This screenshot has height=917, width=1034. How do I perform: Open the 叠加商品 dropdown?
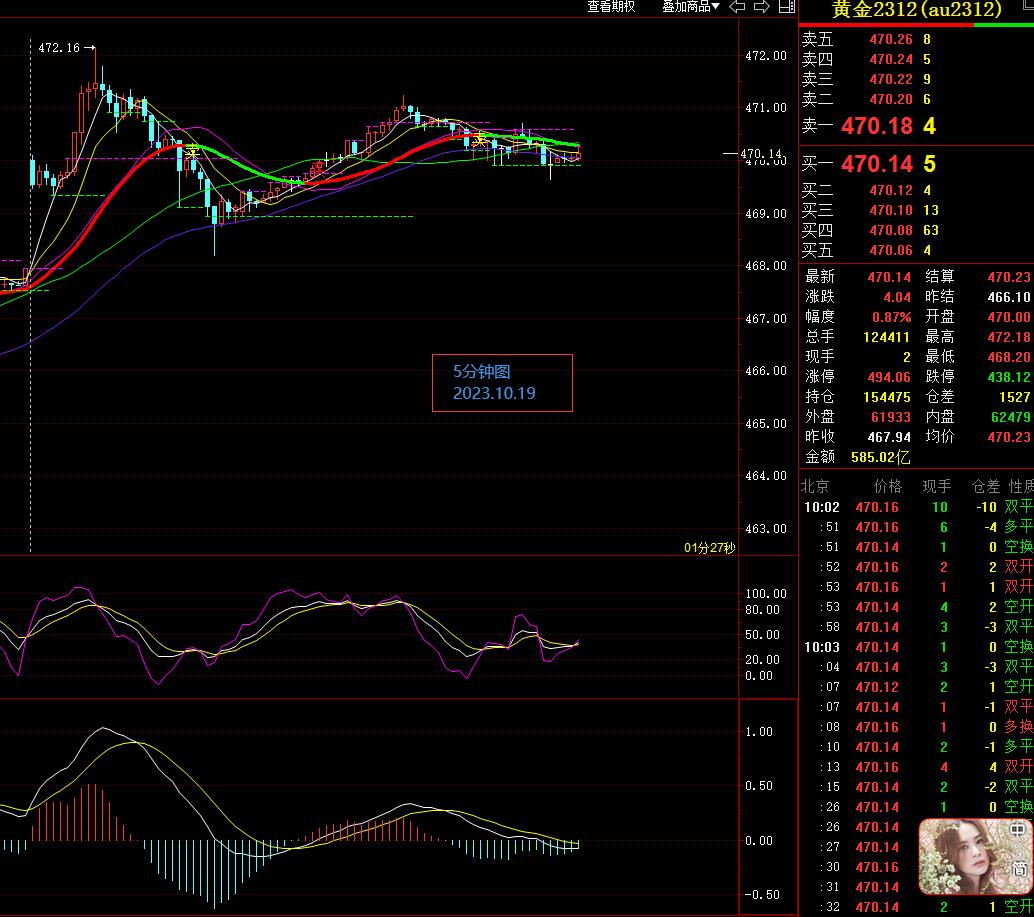[x=690, y=7]
